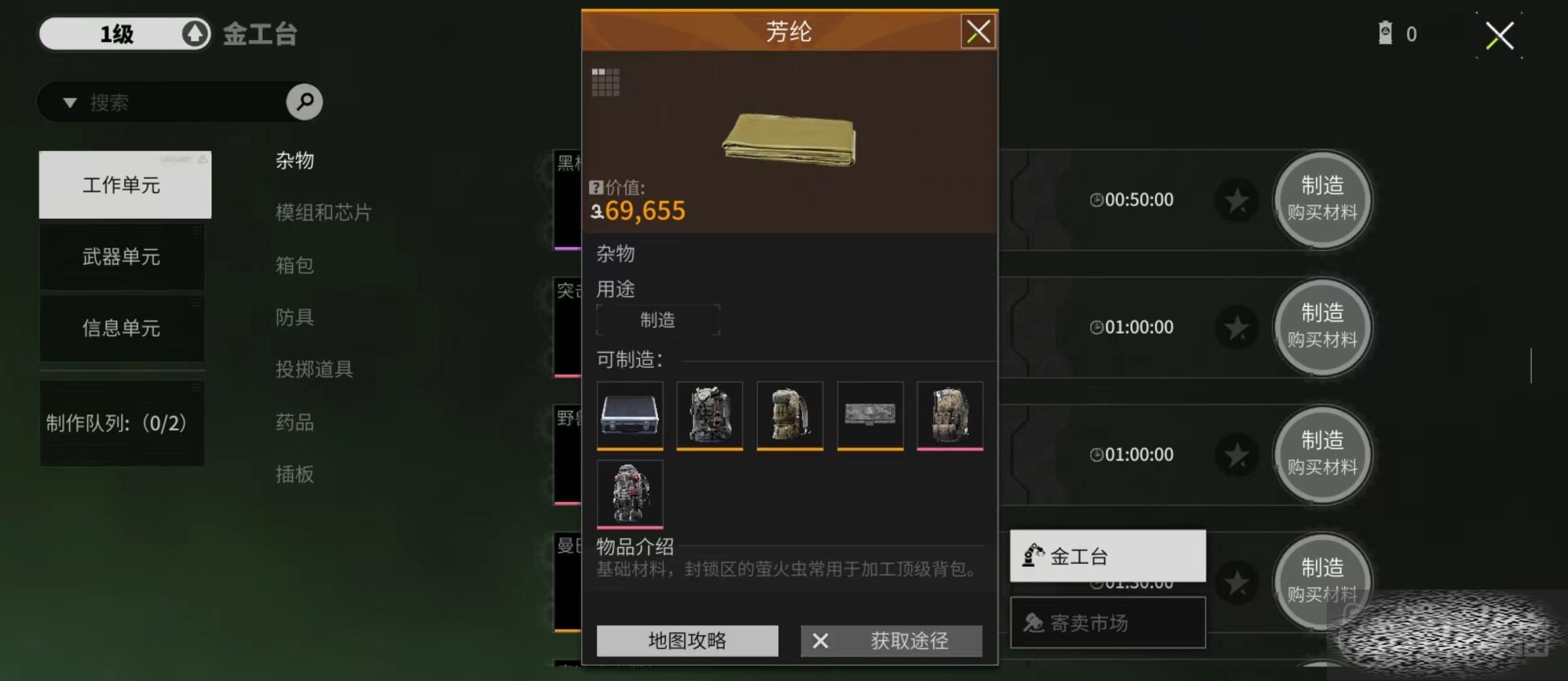This screenshot has height=681, width=1568.
Task: Click the 搜索 search input field
Action: point(183,103)
